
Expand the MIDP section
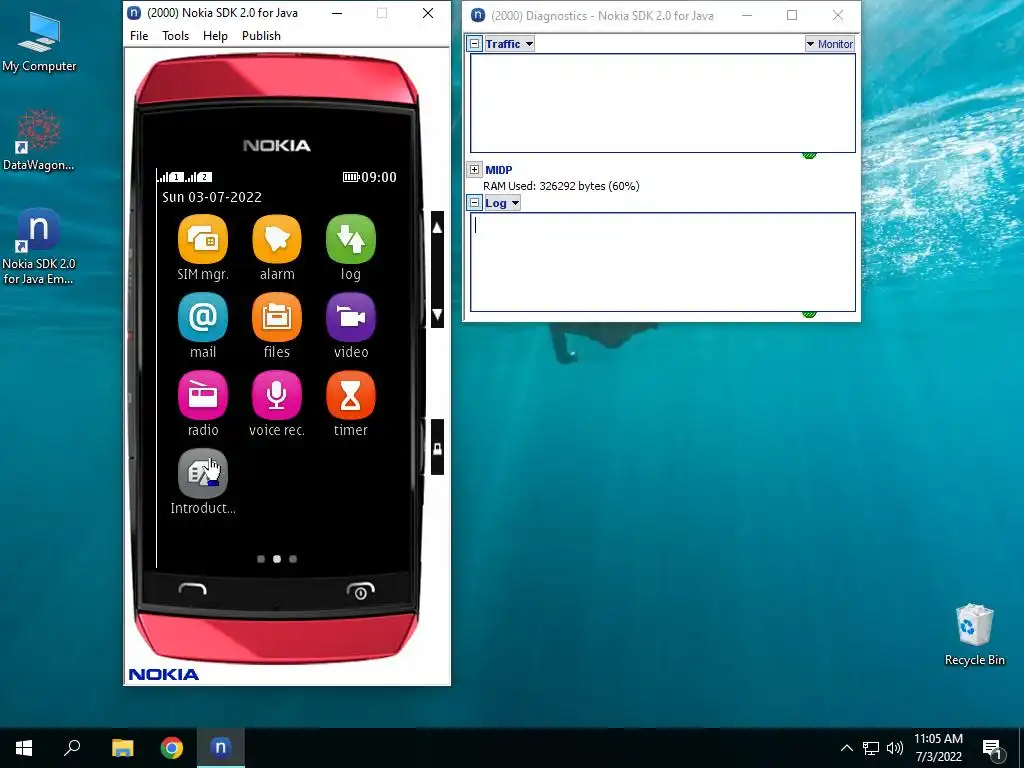pyautogui.click(x=475, y=170)
